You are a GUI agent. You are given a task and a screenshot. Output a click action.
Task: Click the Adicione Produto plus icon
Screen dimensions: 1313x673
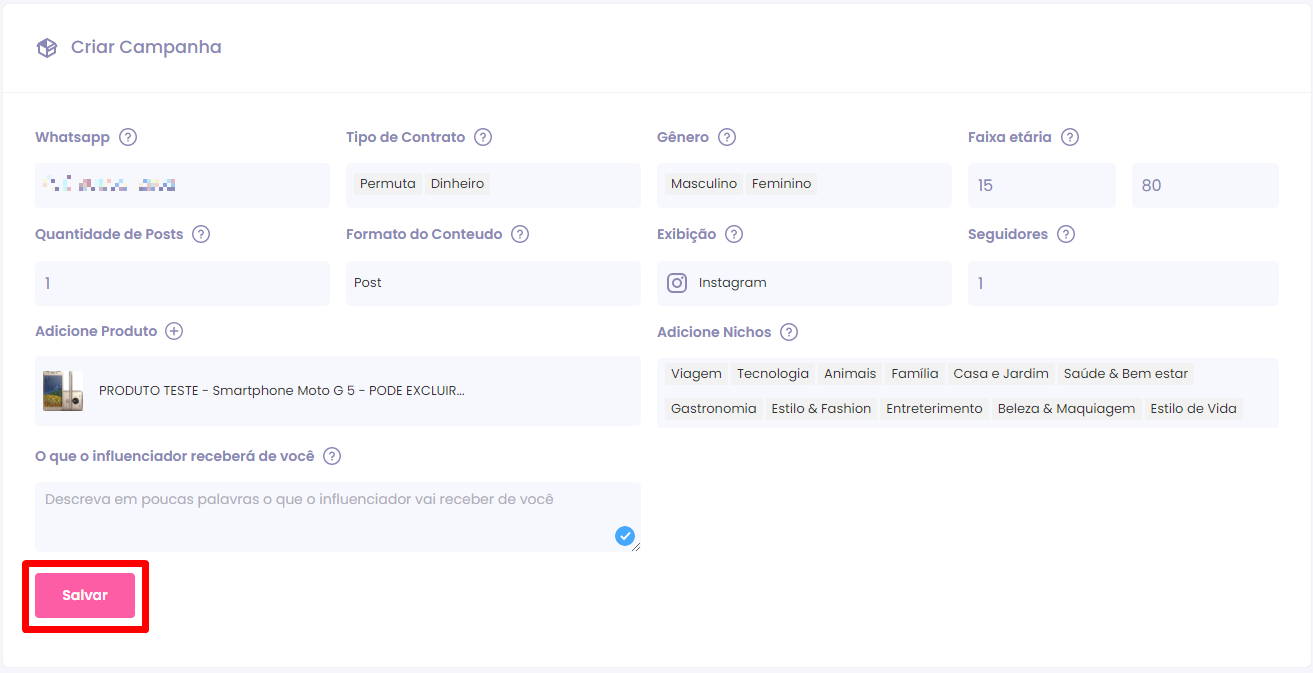174,331
